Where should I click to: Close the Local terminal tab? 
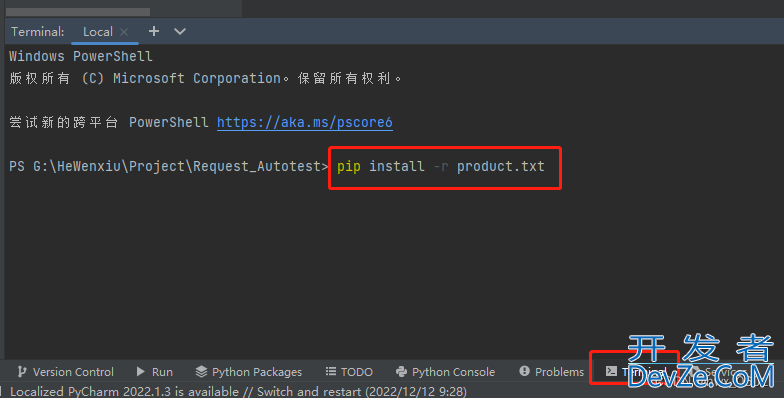pyautogui.click(x=124, y=32)
